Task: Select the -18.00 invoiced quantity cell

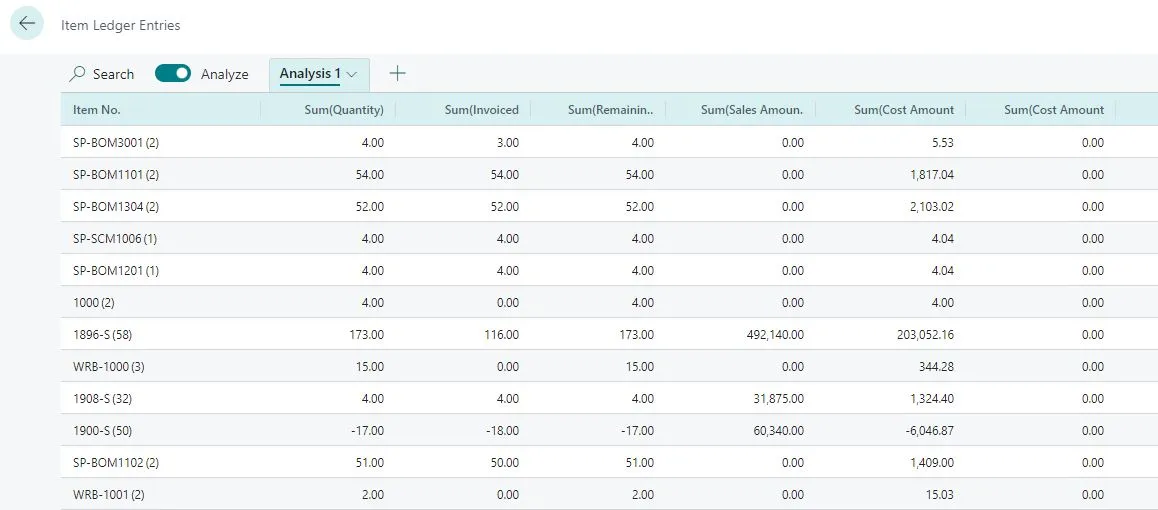Action: tap(501, 430)
